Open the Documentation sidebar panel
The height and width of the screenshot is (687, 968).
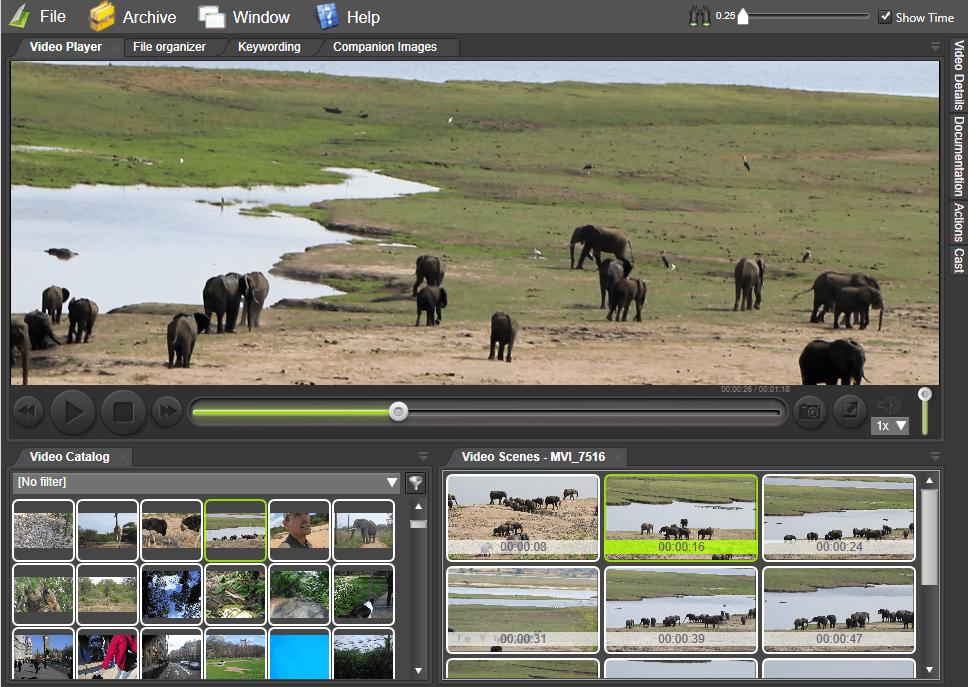coord(957,155)
